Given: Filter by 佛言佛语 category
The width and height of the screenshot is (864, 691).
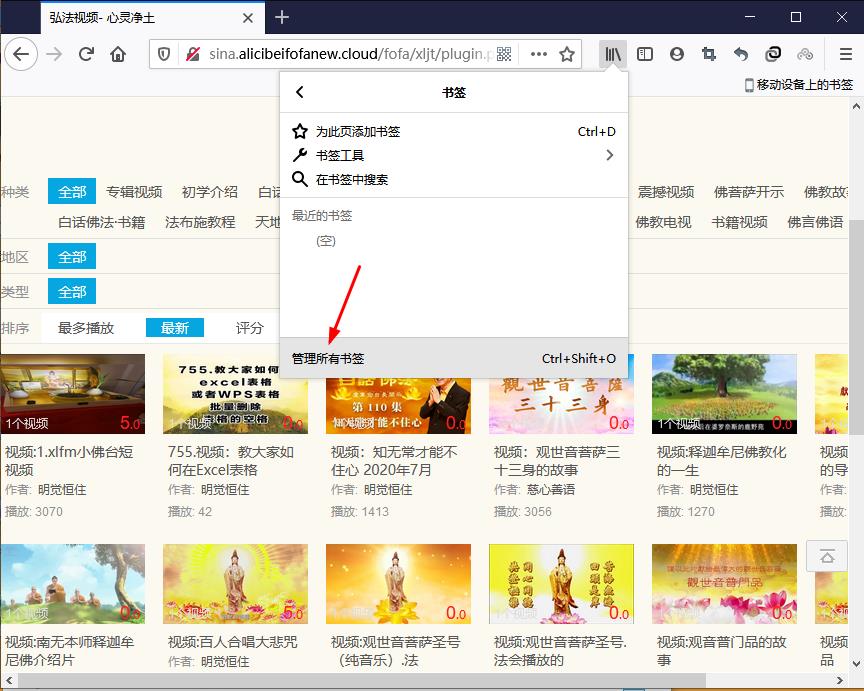Looking at the screenshot, I should [815, 222].
